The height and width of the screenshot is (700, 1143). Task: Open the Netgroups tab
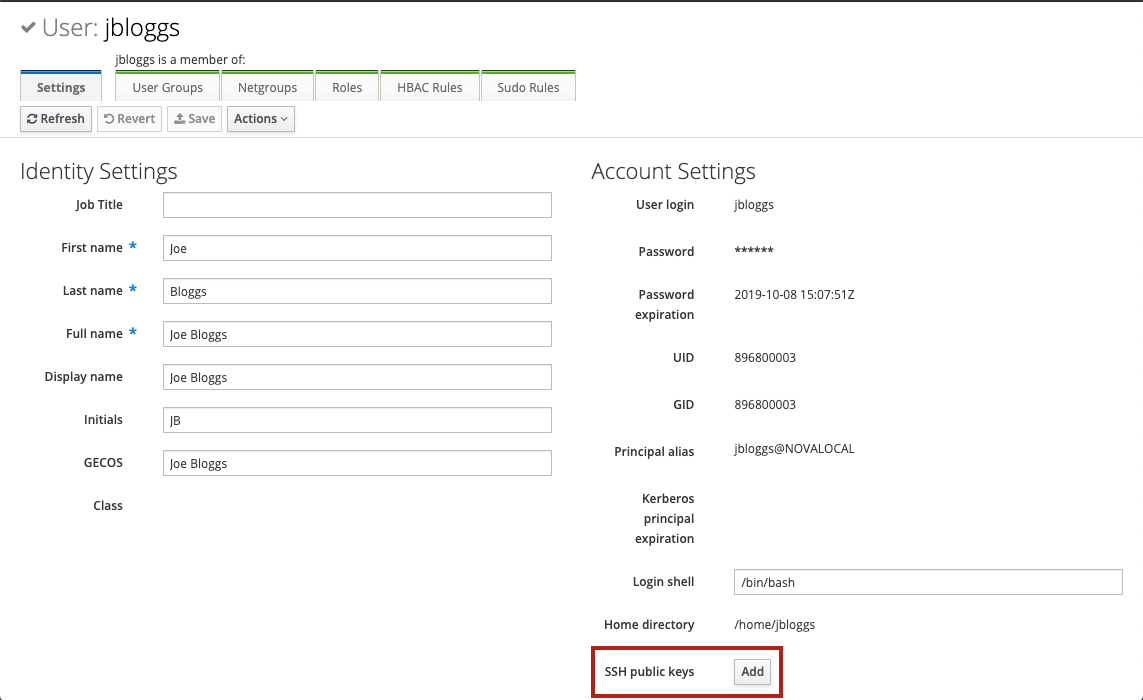[267, 87]
